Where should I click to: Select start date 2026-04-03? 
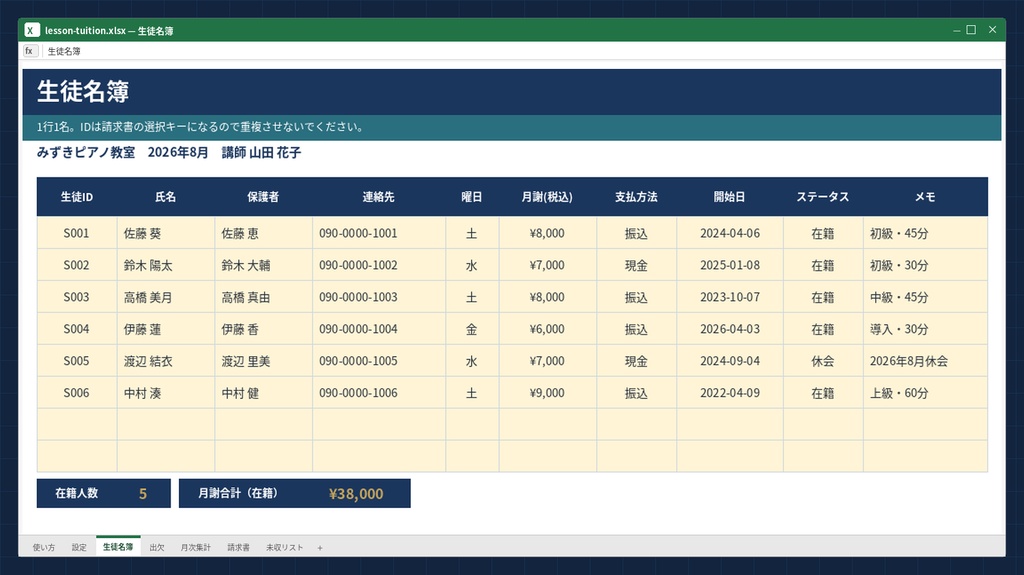pyautogui.click(x=729, y=329)
